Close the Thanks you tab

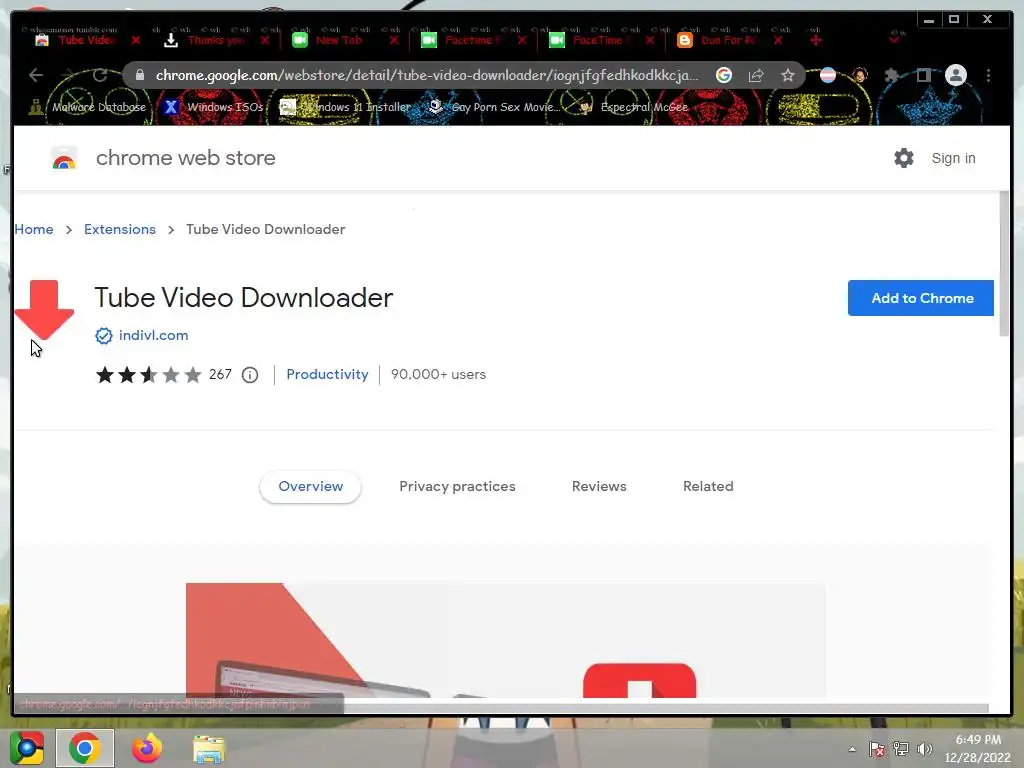pos(264,40)
